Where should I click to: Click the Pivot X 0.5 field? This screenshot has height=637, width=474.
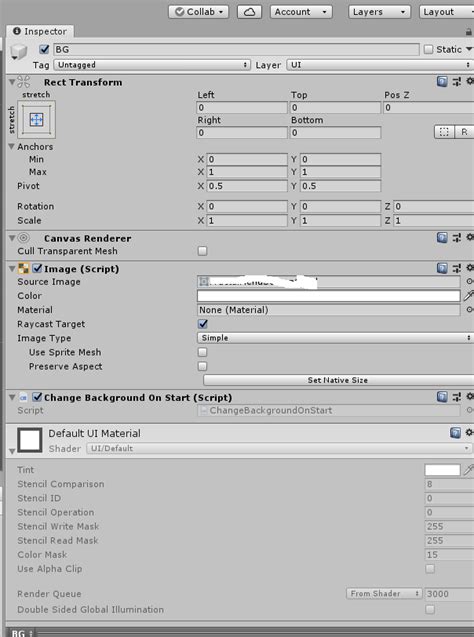click(x=247, y=186)
